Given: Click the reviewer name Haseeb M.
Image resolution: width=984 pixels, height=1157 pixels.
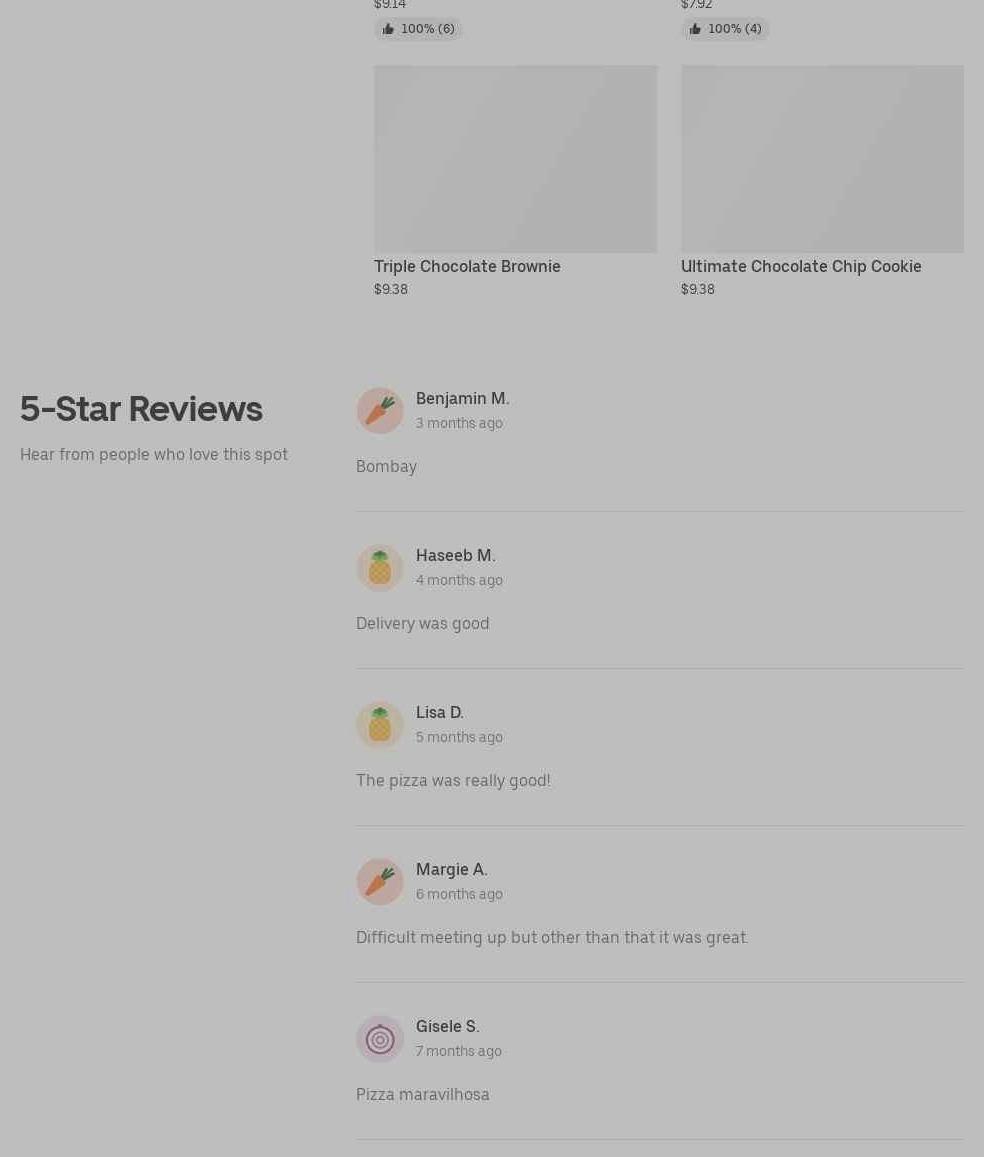Looking at the screenshot, I should pyautogui.click(x=455, y=556).
